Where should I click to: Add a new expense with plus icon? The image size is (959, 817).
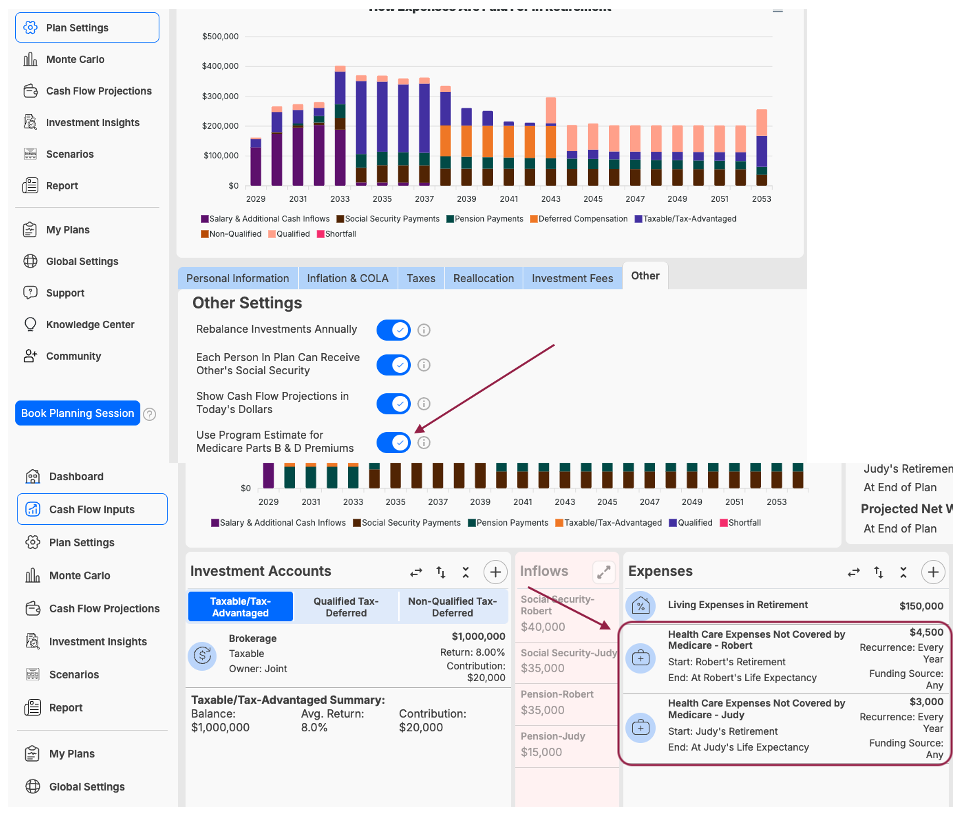pyautogui.click(x=933, y=572)
